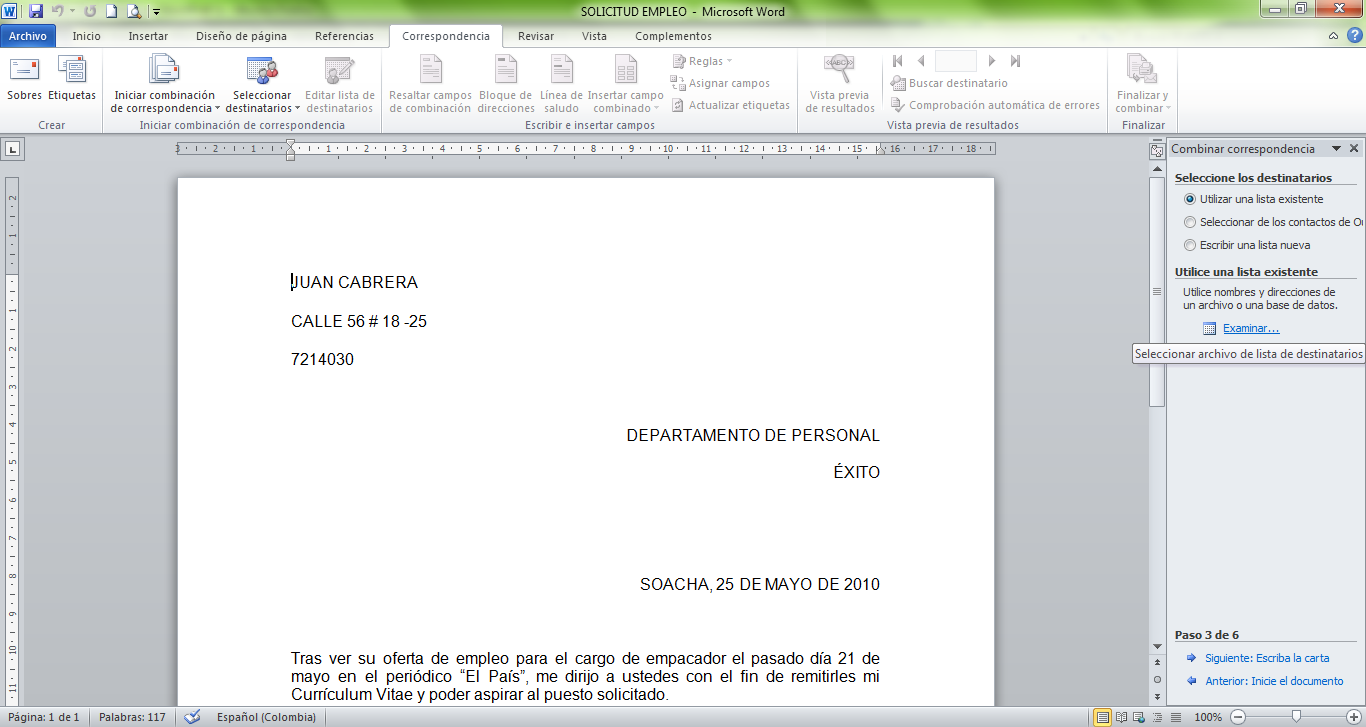Click Asignar campos button
1366x727 pixels.
tap(720, 83)
